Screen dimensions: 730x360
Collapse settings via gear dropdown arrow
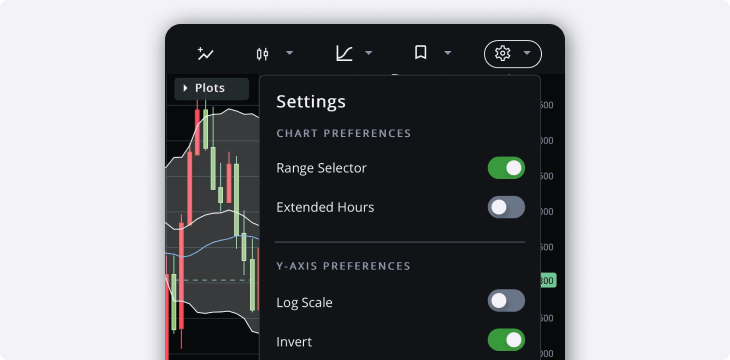(527, 53)
